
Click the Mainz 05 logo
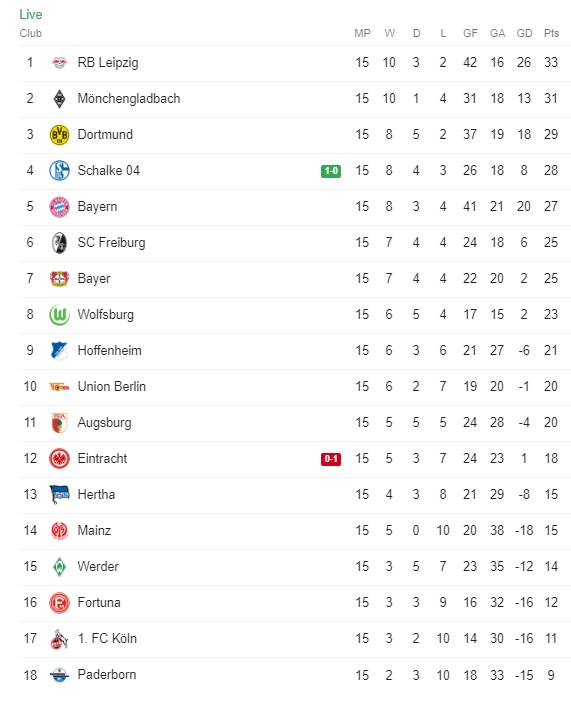click(x=59, y=531)
